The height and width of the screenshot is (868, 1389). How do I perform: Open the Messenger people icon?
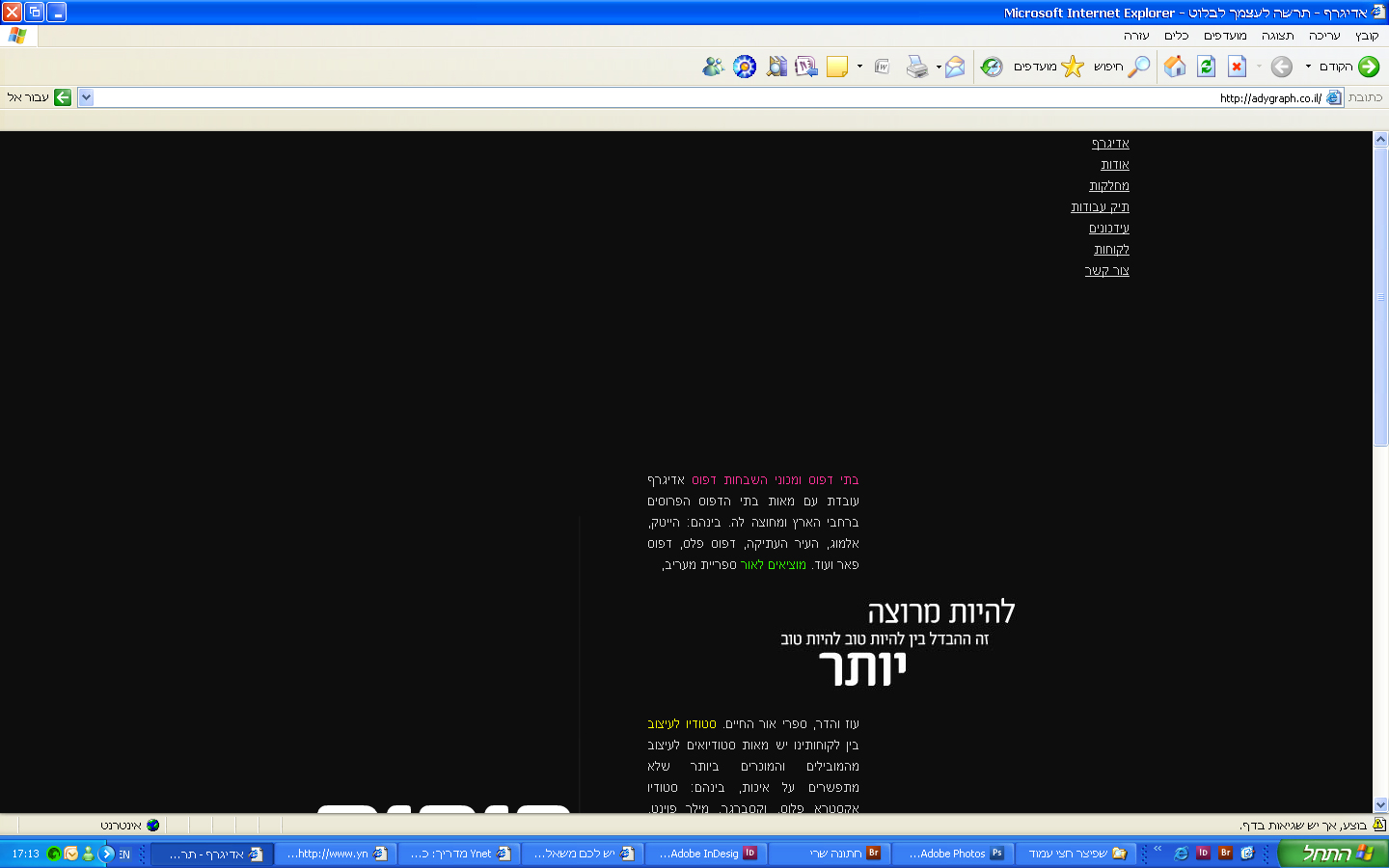[714, 67]
